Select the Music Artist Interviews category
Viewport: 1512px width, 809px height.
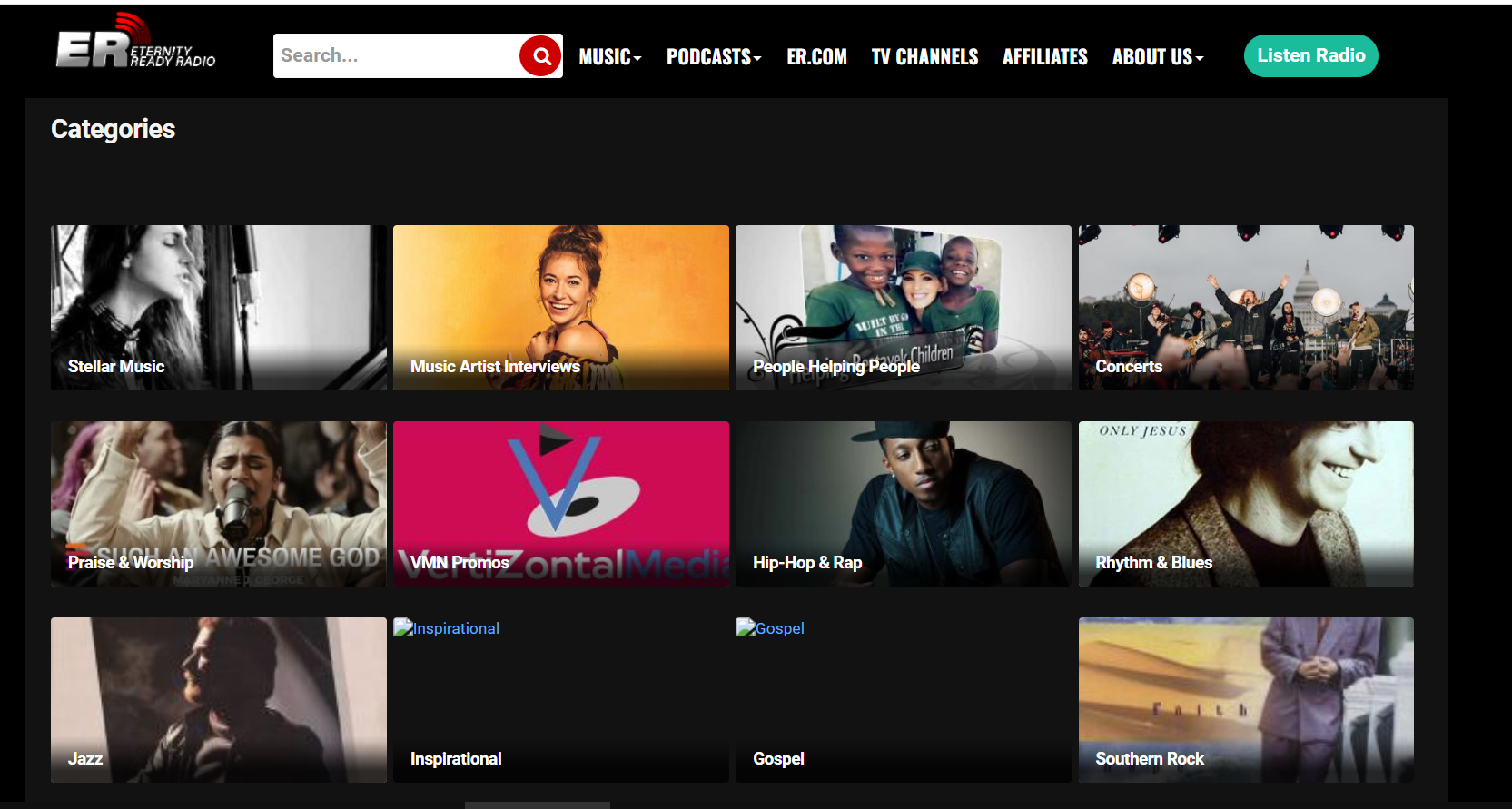(x=560, y=308)
